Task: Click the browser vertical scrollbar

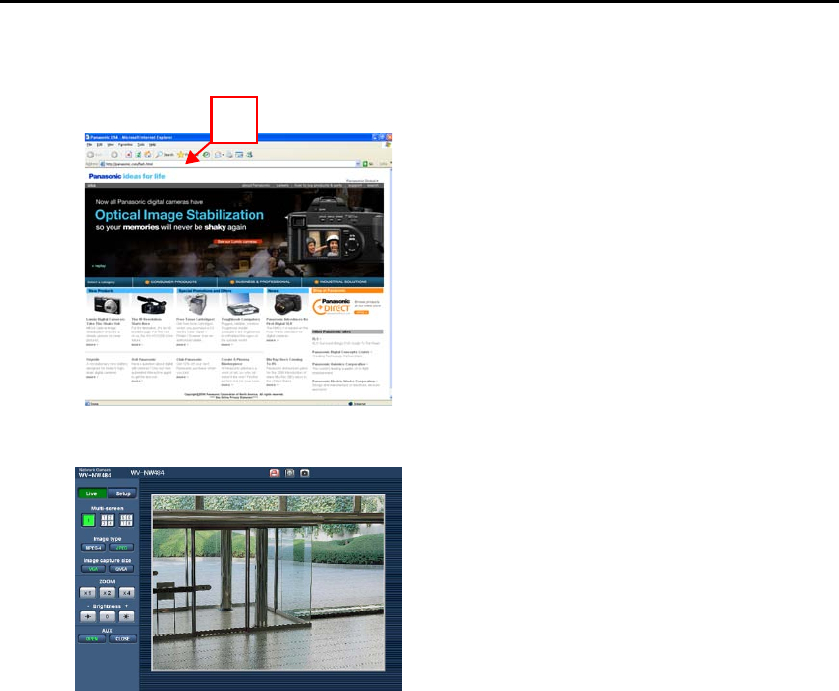Action: click(x=391, y=284)
